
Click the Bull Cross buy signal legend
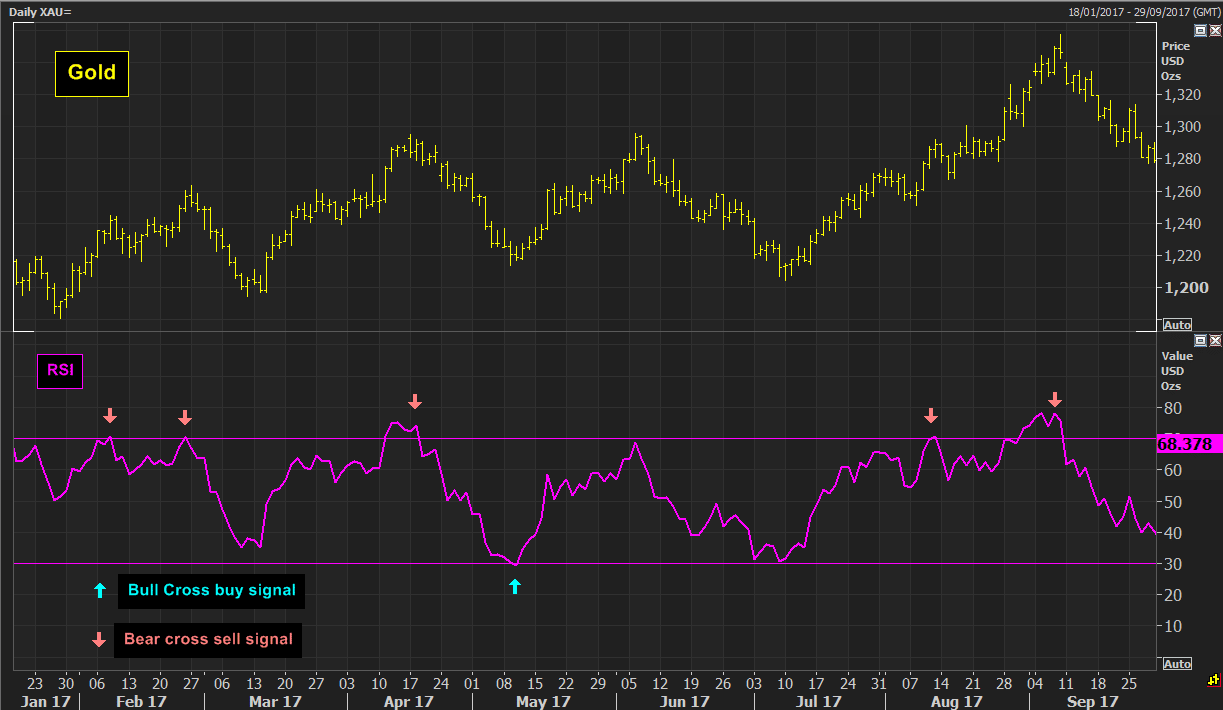(211, 590)
